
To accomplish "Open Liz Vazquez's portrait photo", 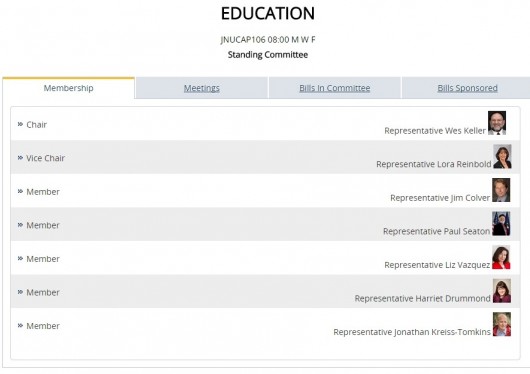I will click(x=501, y=257).
